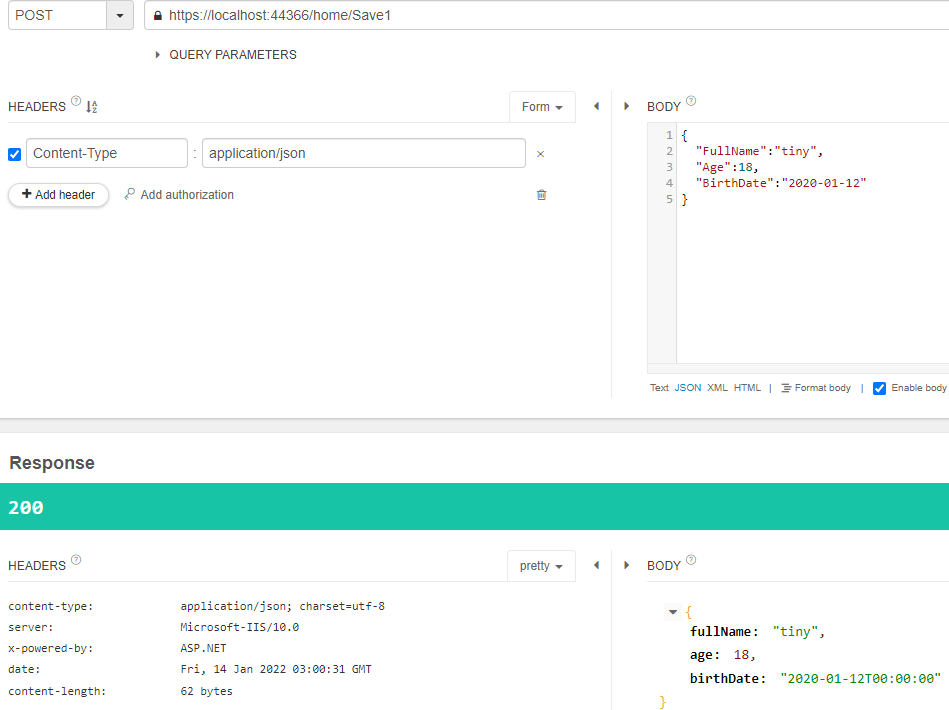949x710 pixels.
Task: Expand the QUERY PARAMETERS section
Action: point(226,55)
